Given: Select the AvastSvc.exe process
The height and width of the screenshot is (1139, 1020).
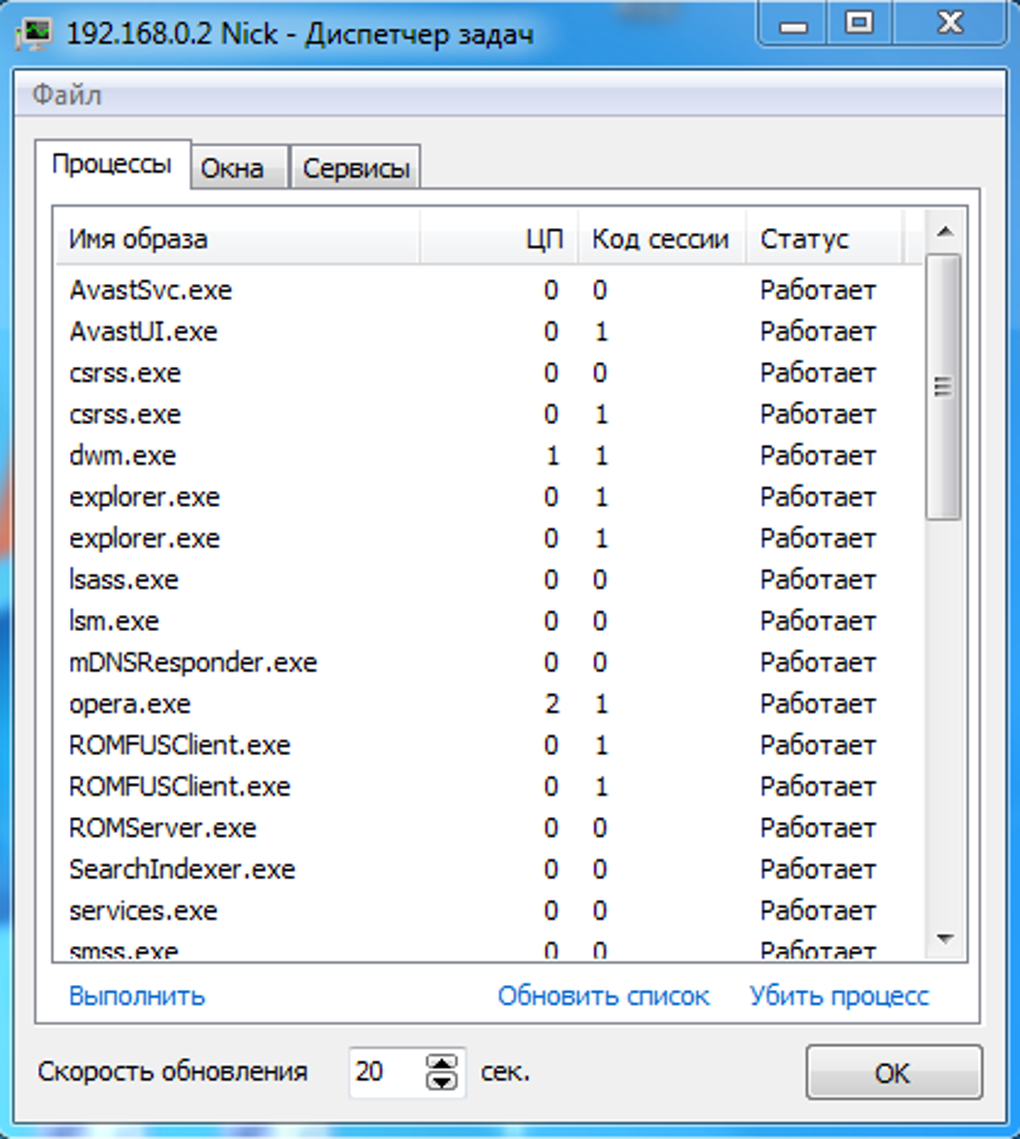Looking at the screenshot, I should (x=150, y=291).
